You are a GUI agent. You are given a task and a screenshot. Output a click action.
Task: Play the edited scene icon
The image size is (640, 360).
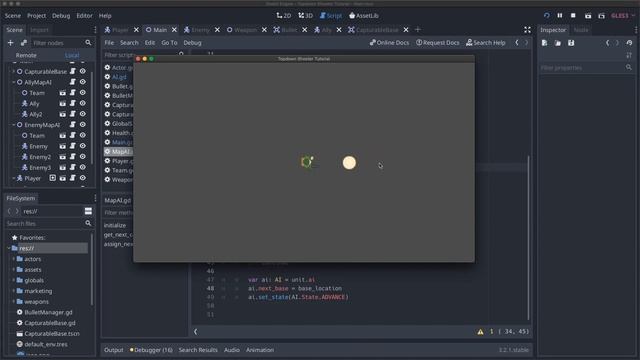pos(588,16)
